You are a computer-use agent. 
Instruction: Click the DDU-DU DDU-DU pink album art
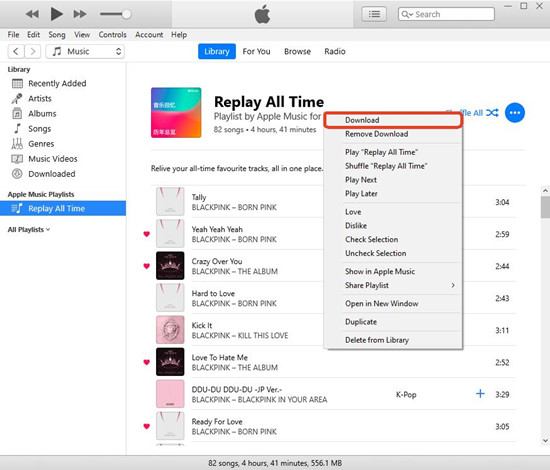[170, 394]
